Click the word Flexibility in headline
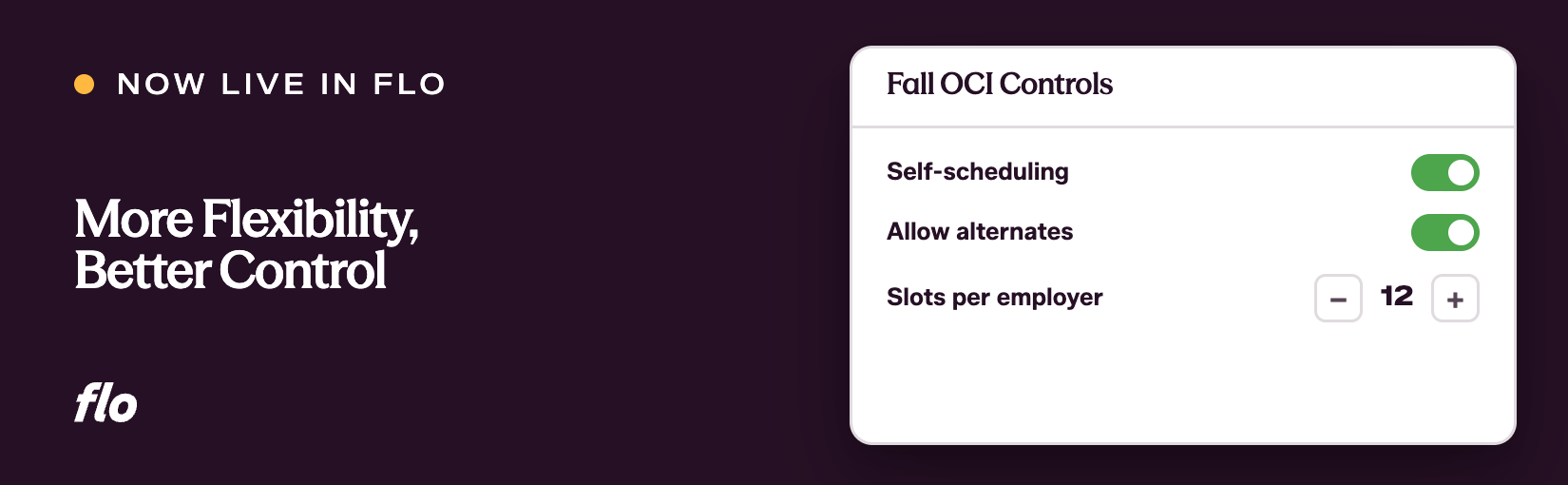 [x=310, y=221]
